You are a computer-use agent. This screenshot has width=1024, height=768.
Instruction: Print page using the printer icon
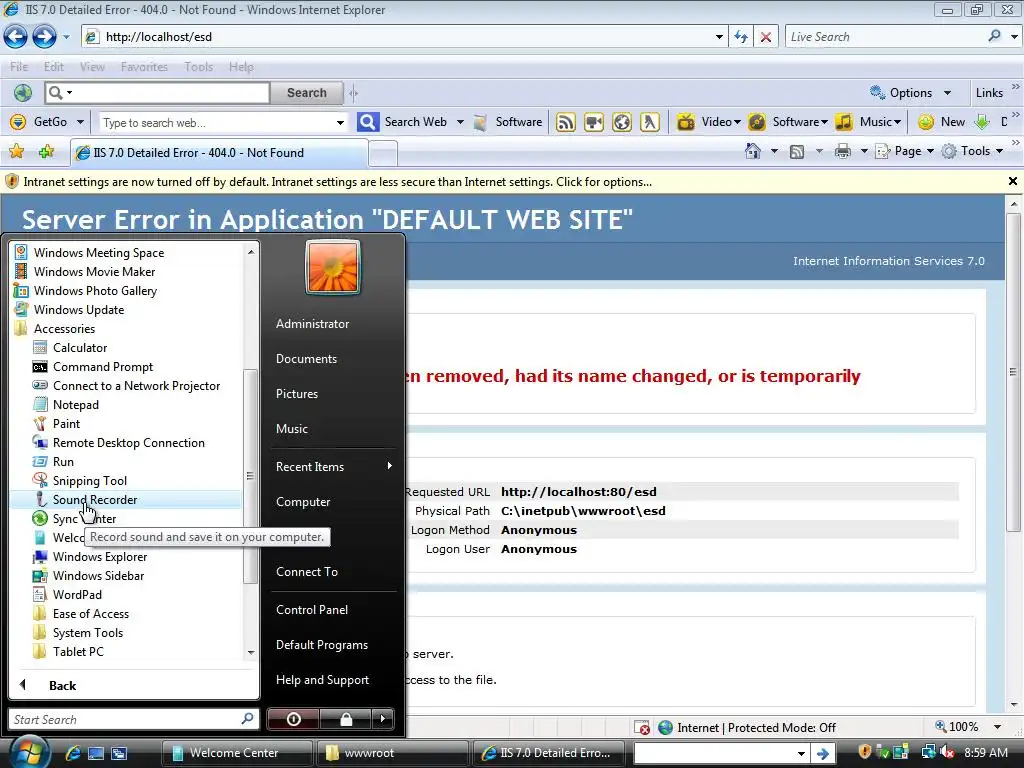[843, 152]
